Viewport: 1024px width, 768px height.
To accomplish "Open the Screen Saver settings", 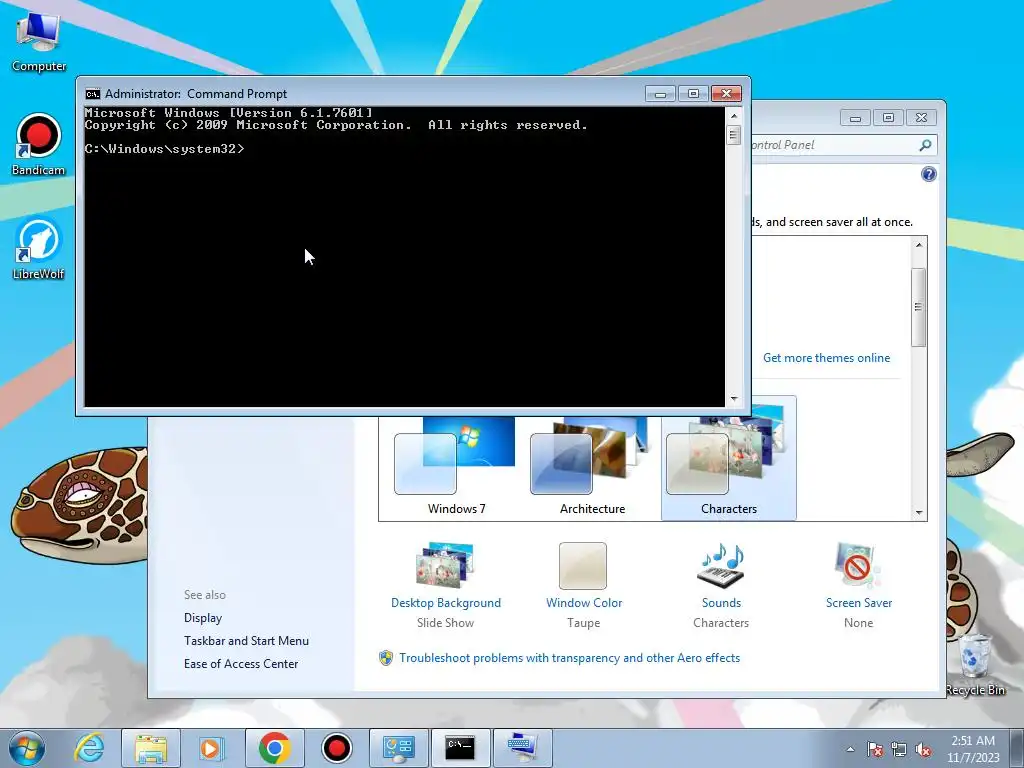I will tap(859, 603).
